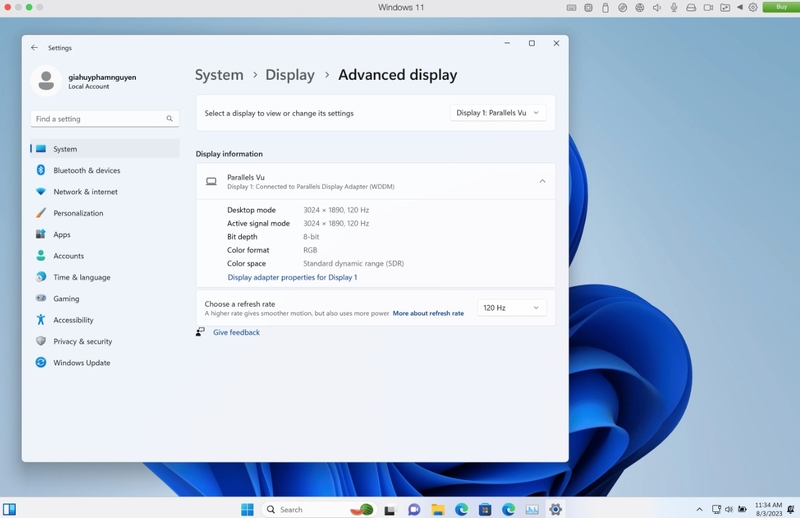Click the Bit depth value 8-bit
The image size is (800, 518).
point(311,237)
